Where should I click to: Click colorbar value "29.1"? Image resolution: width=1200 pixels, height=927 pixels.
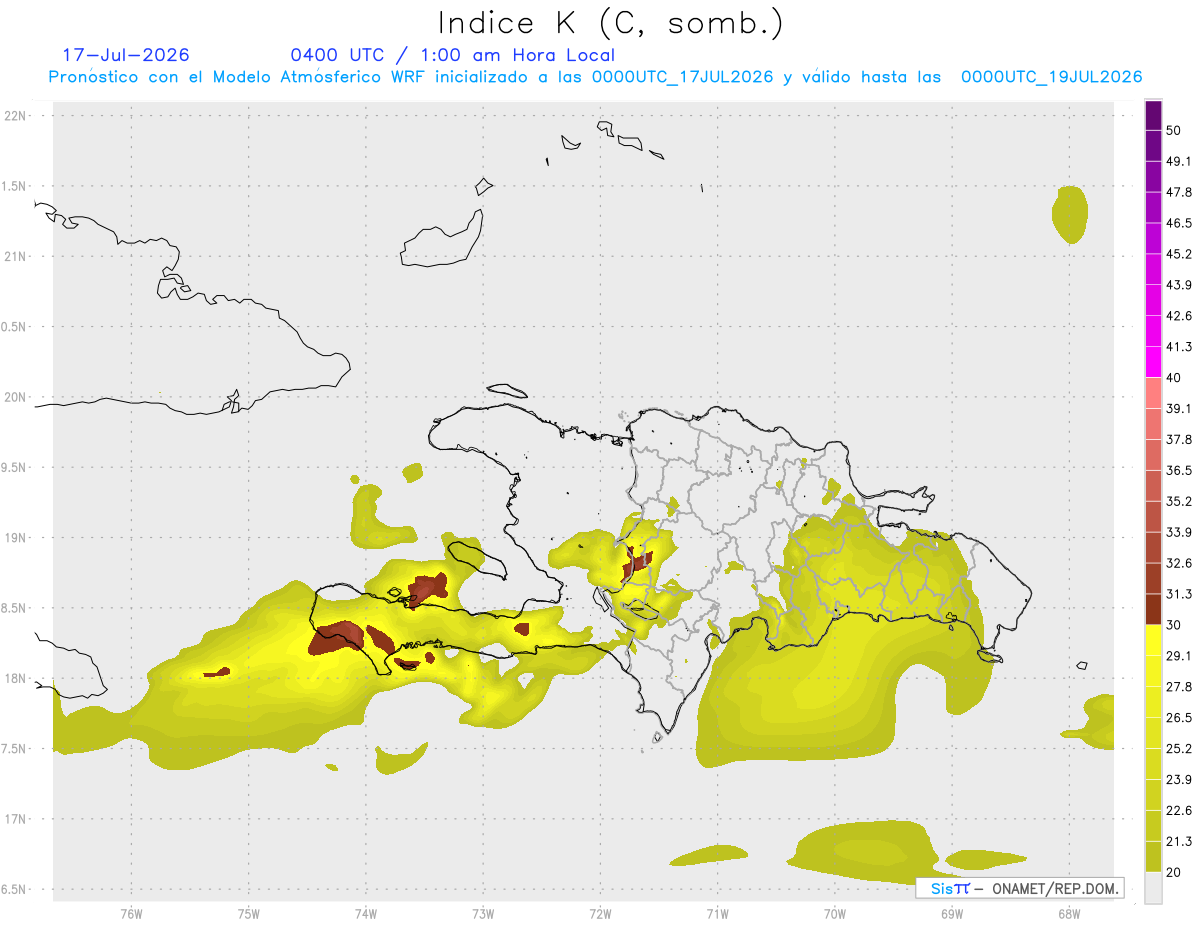[x=1178, y=656]
